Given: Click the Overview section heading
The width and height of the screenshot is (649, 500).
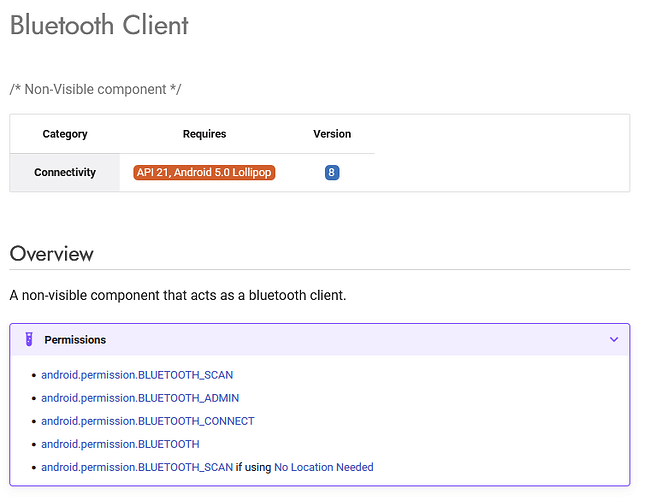Looking at the screenshot, I should click(x=52, y=253).
